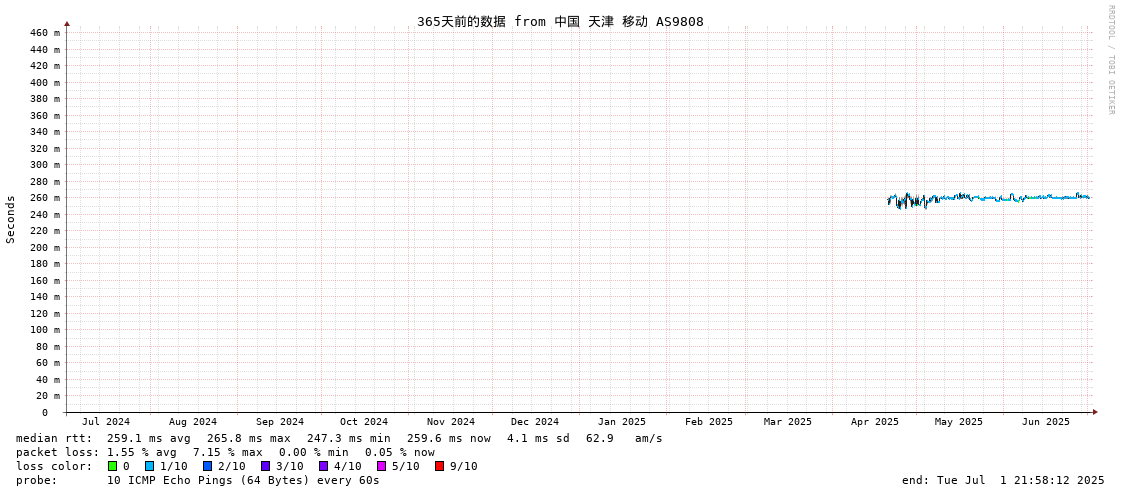Click the 100 m y-axis value

click(x=45, y=330)
